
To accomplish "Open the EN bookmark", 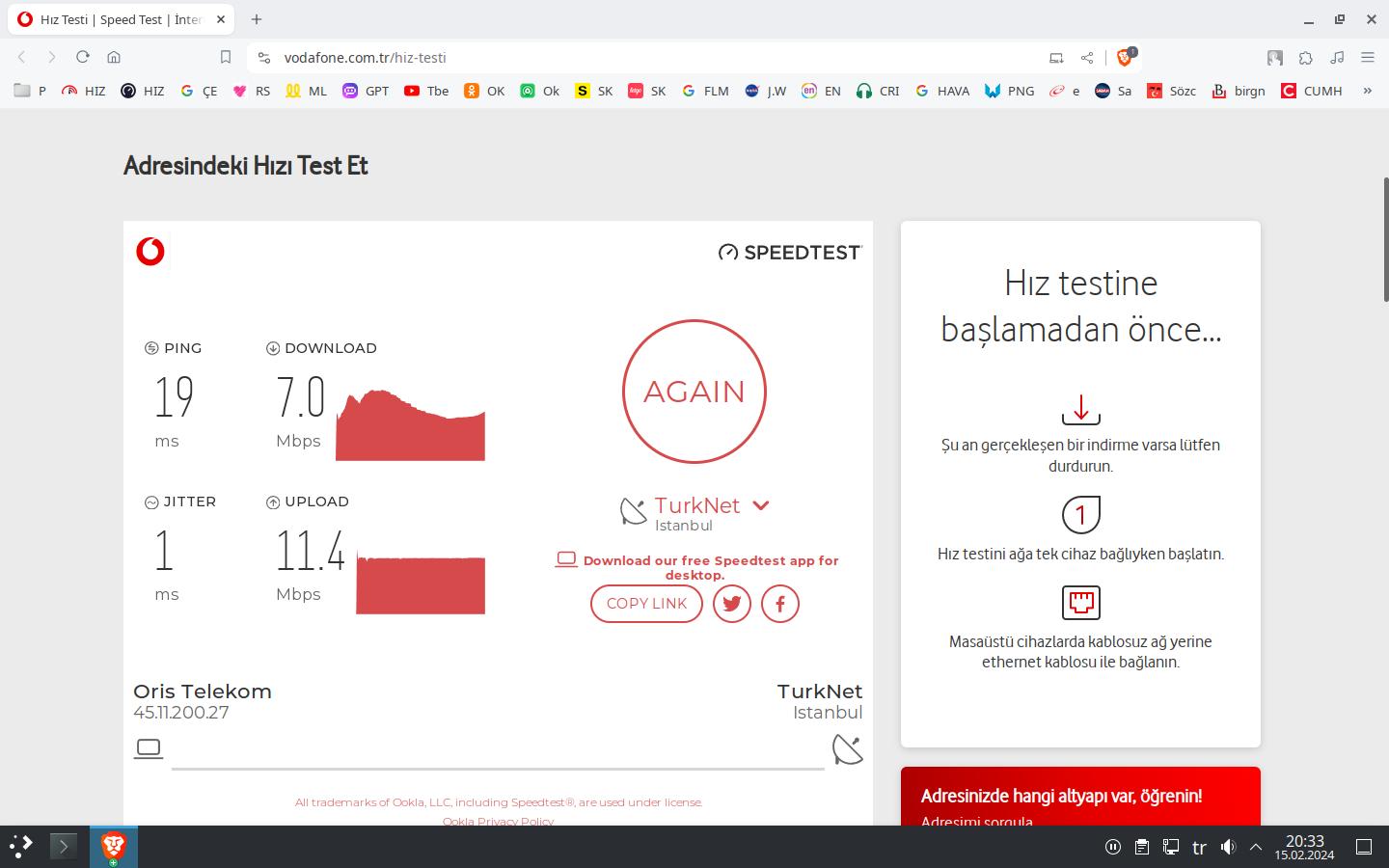I will [821, 91].
